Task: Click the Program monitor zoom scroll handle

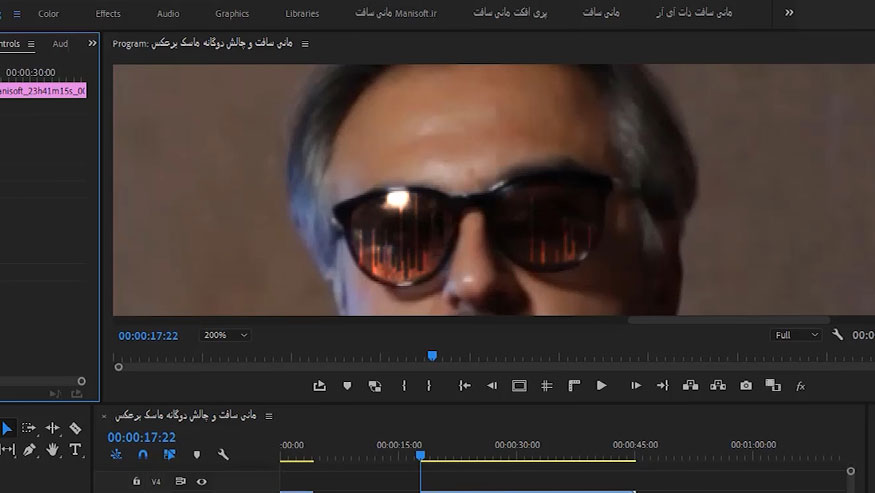Action: coord(118,367)
